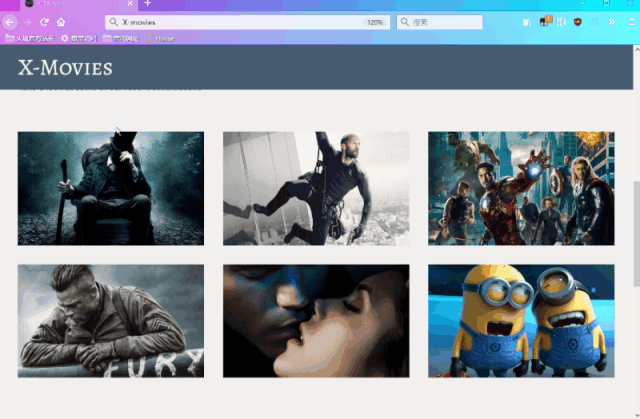640x419 pixels.
Task: Open the gear bookmark in bookmarks bar
Action: 78,38
